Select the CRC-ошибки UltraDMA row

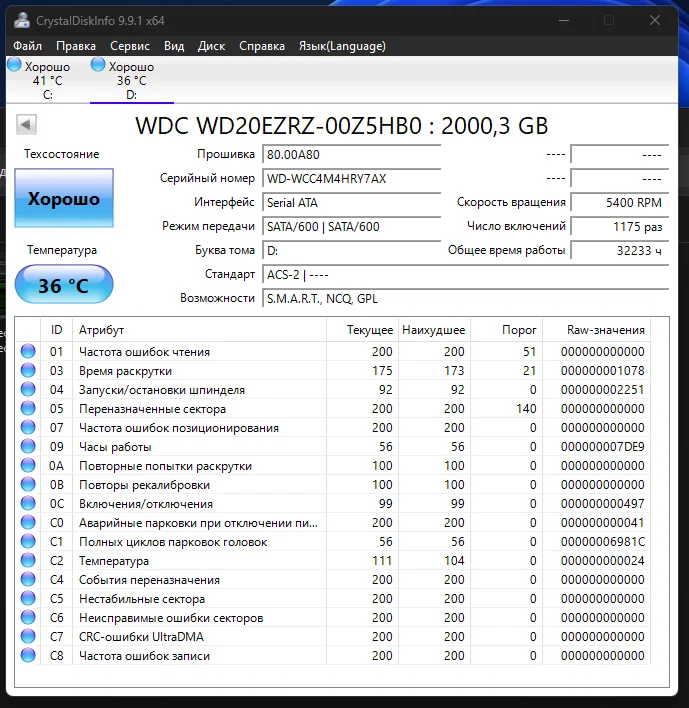(333, 636)
